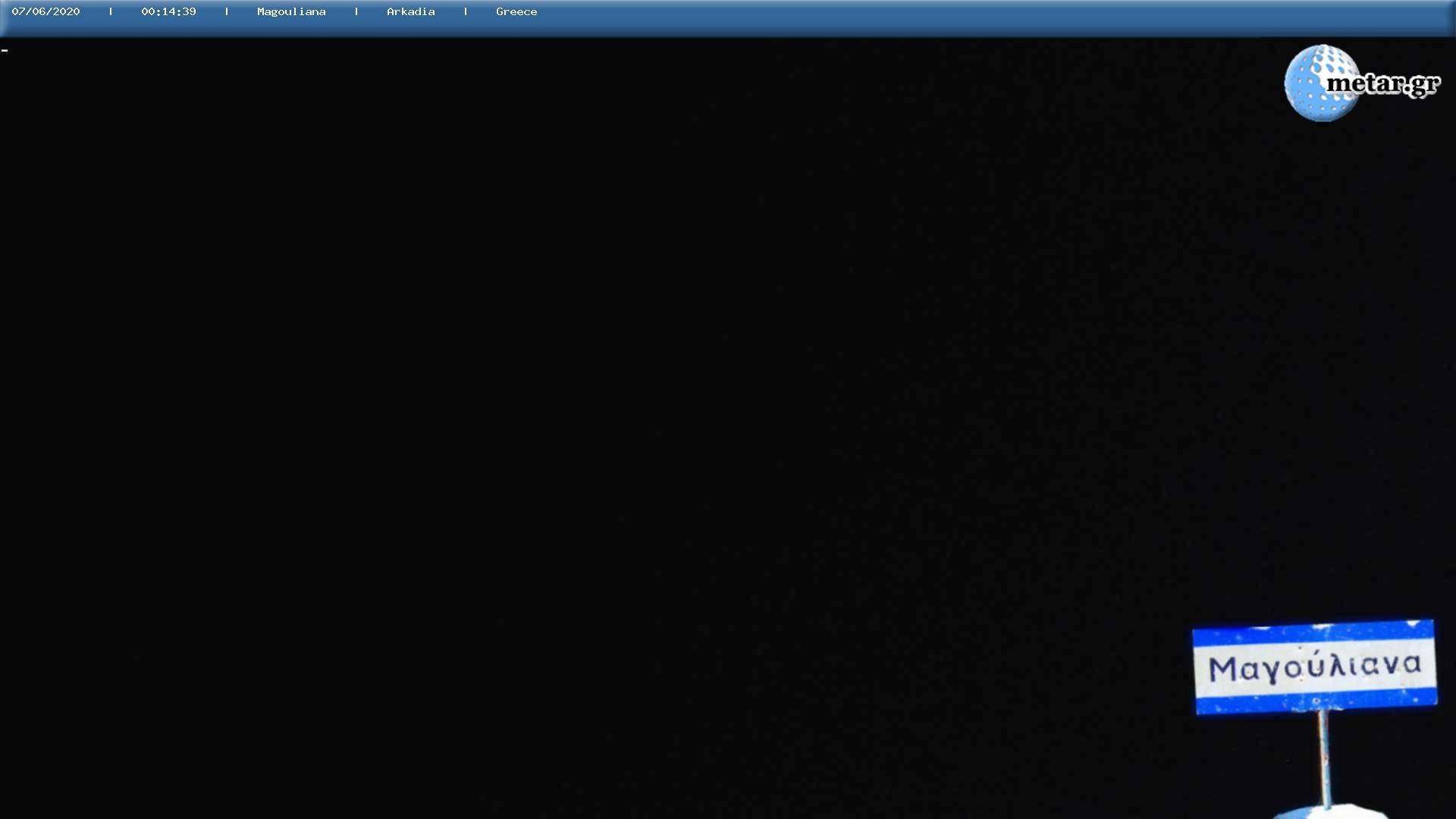Viewport: 1456px width, 819px height.
Task: Click the metar.gr logo text
Action: tap(1383, 83)
